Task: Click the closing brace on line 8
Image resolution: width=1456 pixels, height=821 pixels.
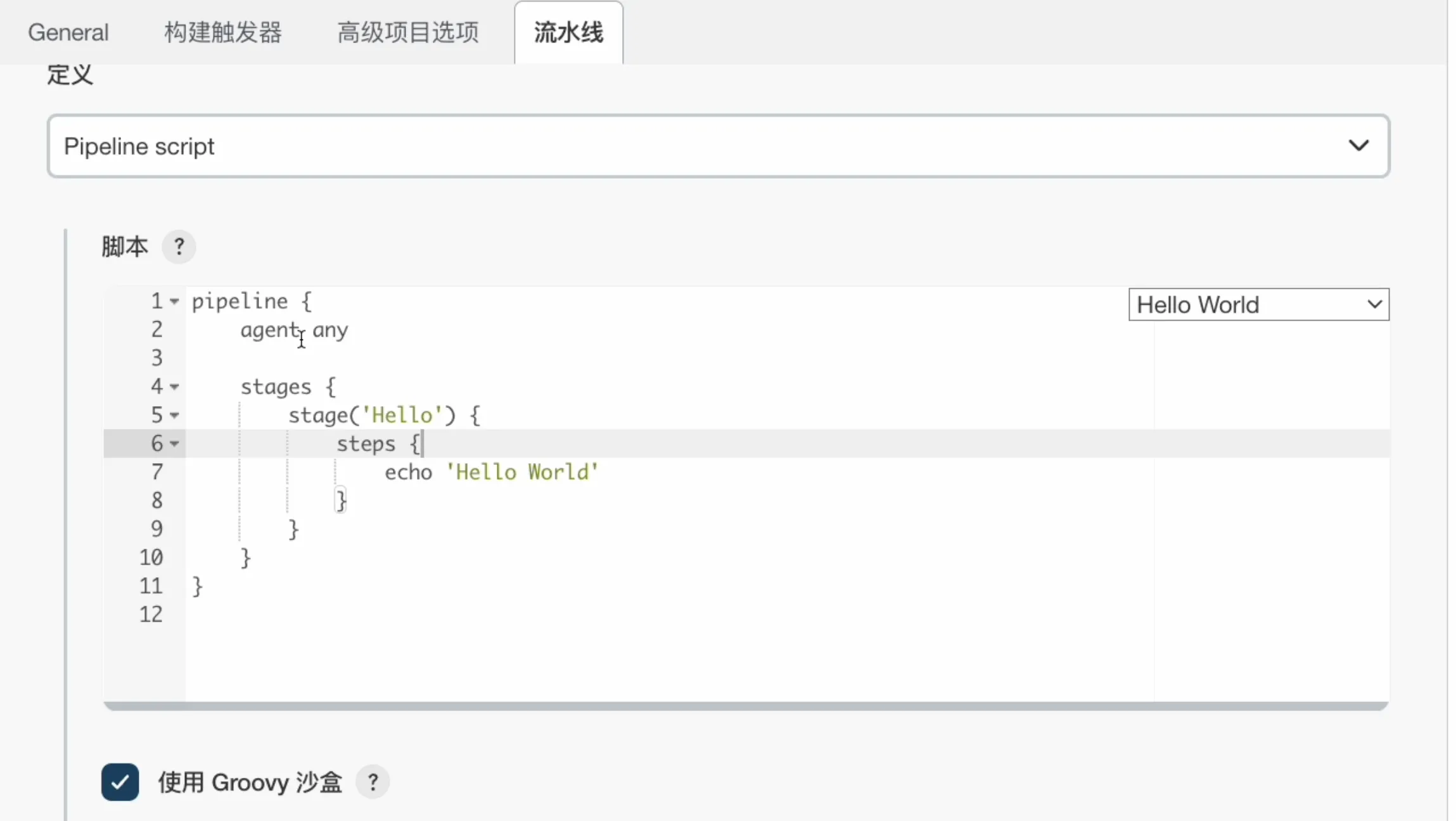Action: tap(341, 501)
